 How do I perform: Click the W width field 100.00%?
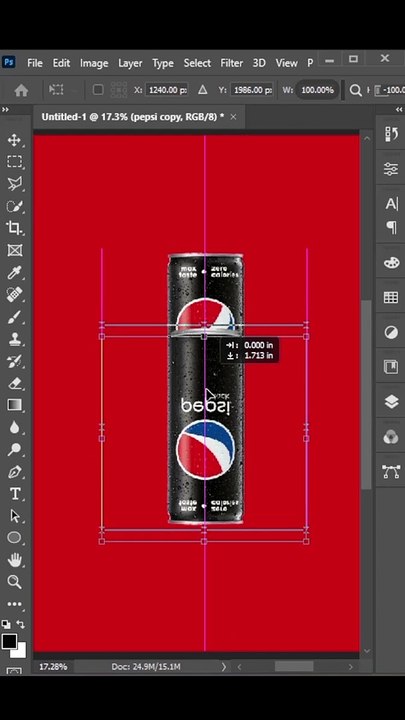pyautogui.click(x=317, y=90)
